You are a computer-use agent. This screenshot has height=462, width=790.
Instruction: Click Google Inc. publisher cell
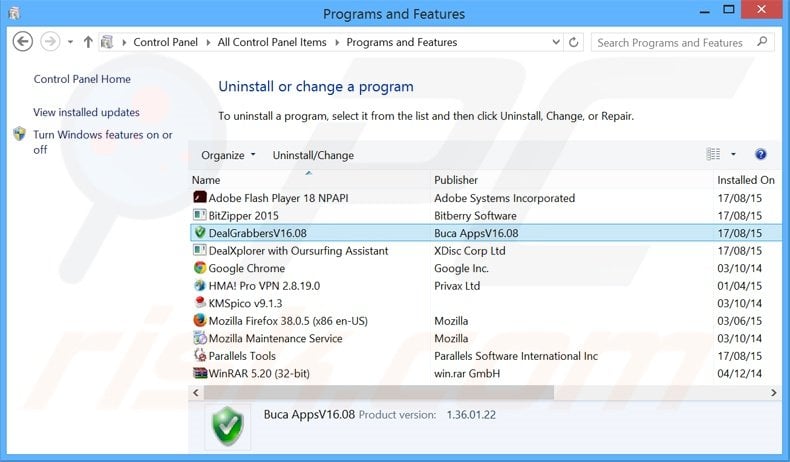tap(461, 269)
